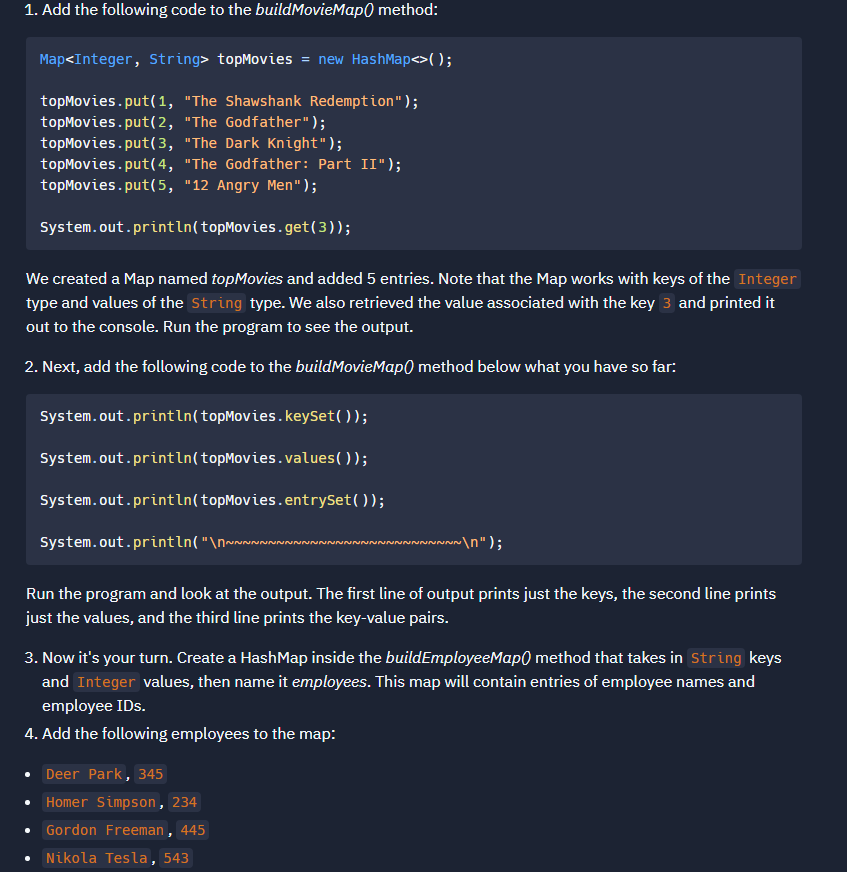This screenshot has width=847, height=872.
Task: Select the Homer Simpson entry label
Action: pyautogui.click(x=100, y=801)
